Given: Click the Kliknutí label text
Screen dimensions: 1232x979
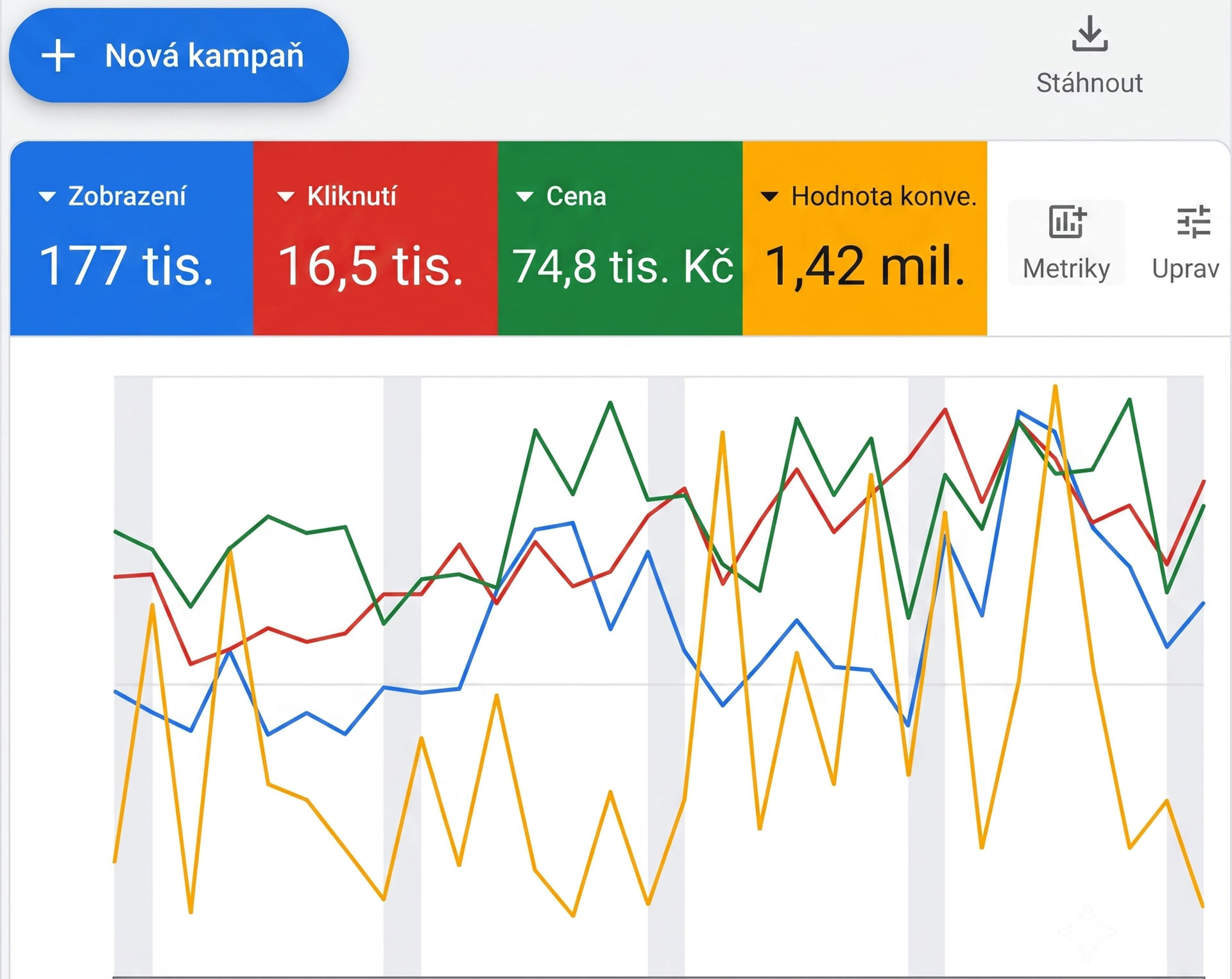Looking at the screenshot, I should coord(352,196).
